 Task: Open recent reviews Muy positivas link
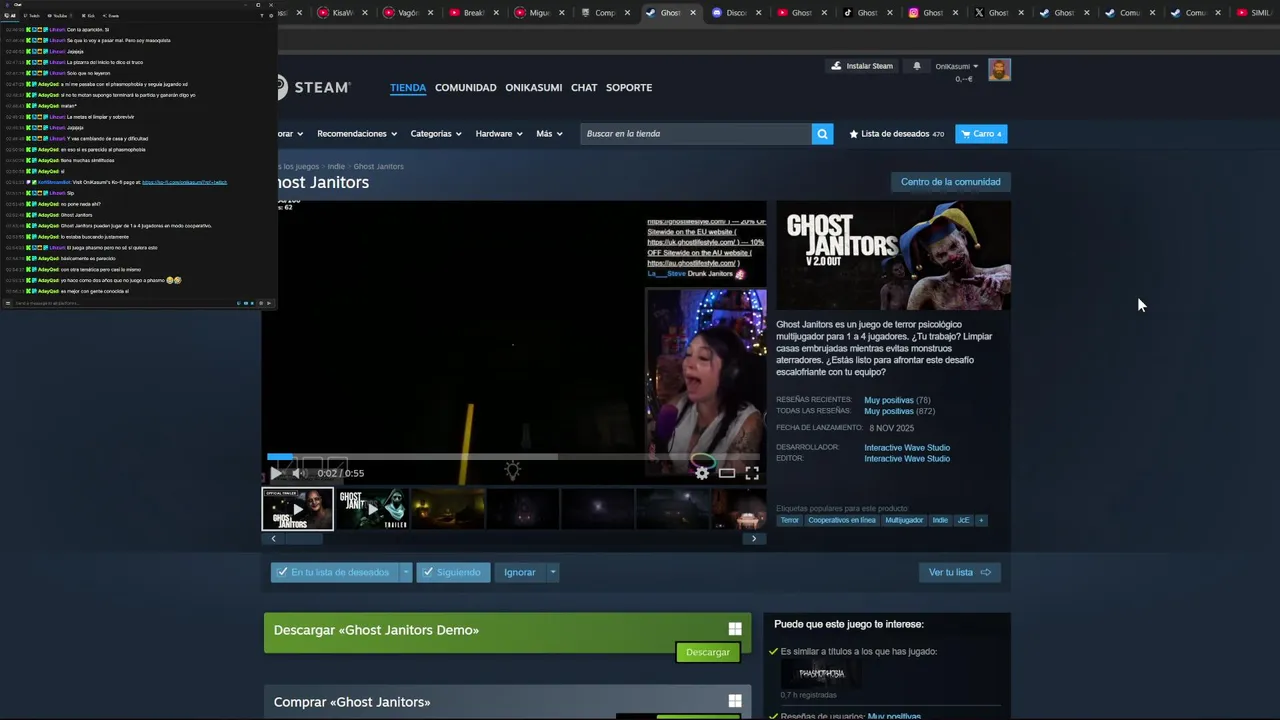coord(889,400)
